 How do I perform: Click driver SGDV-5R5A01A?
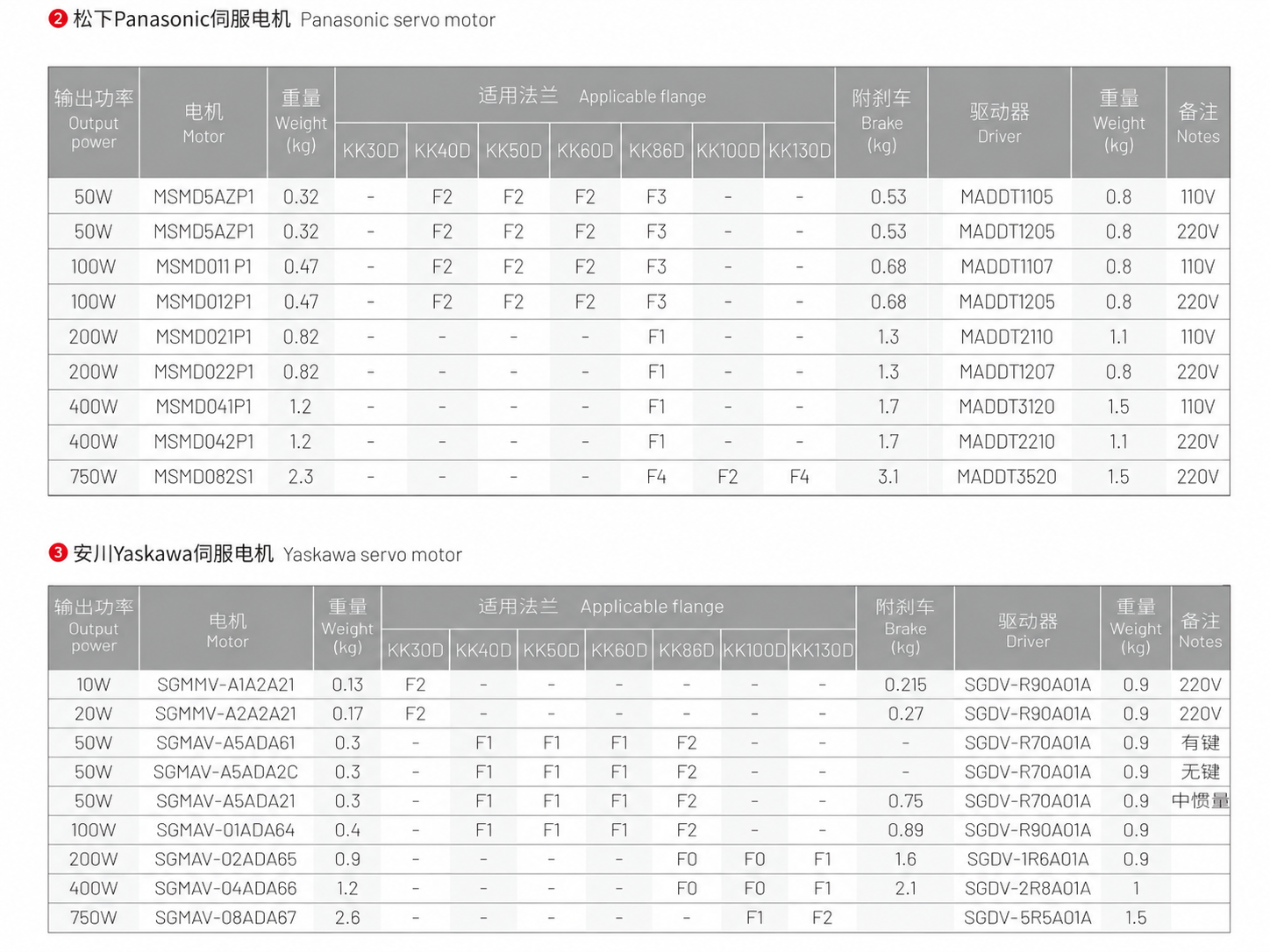tap(1028, 918)
